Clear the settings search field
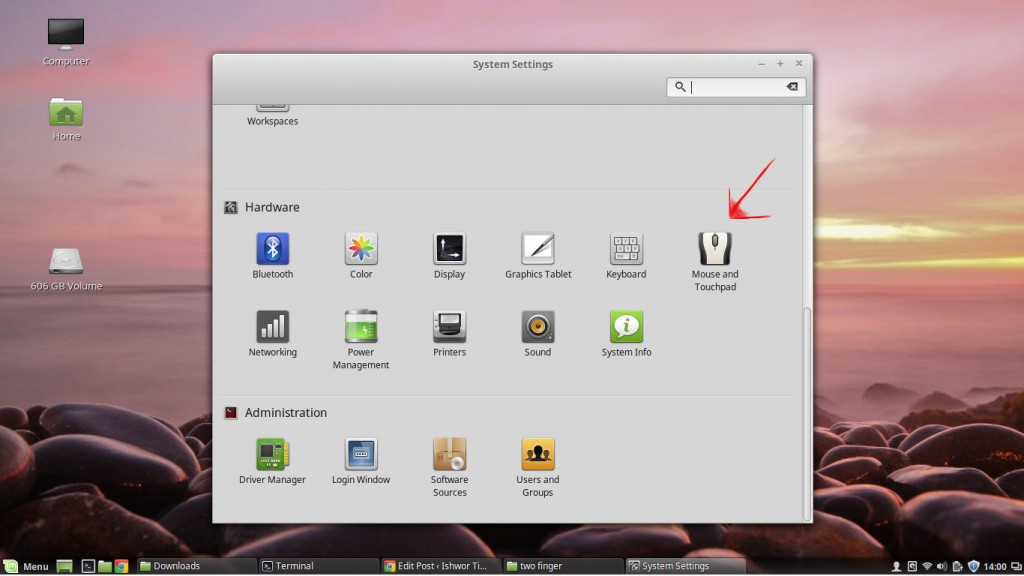 792,87
